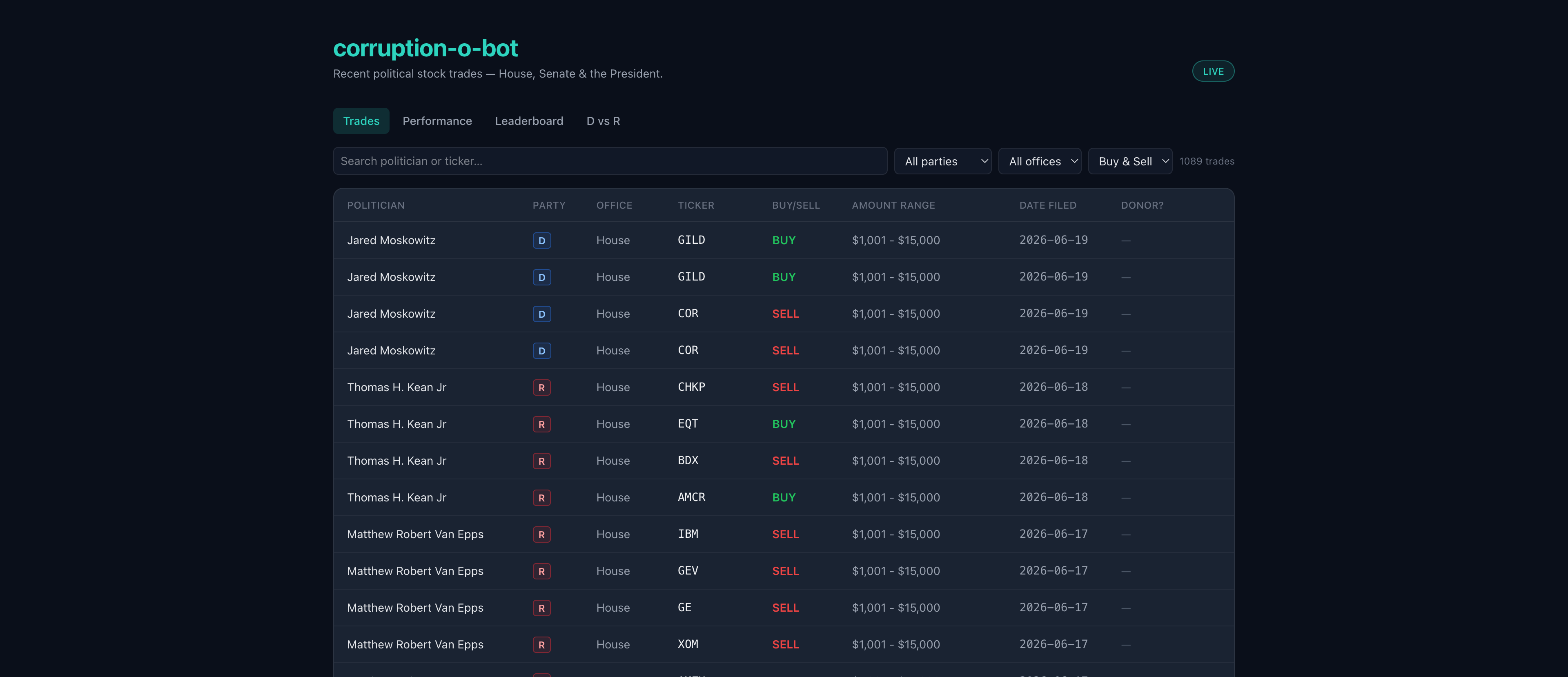This screenshot has height=677, width=1568.
Task: Click the BUY/SELL column header
Action: tap(795, 205)
